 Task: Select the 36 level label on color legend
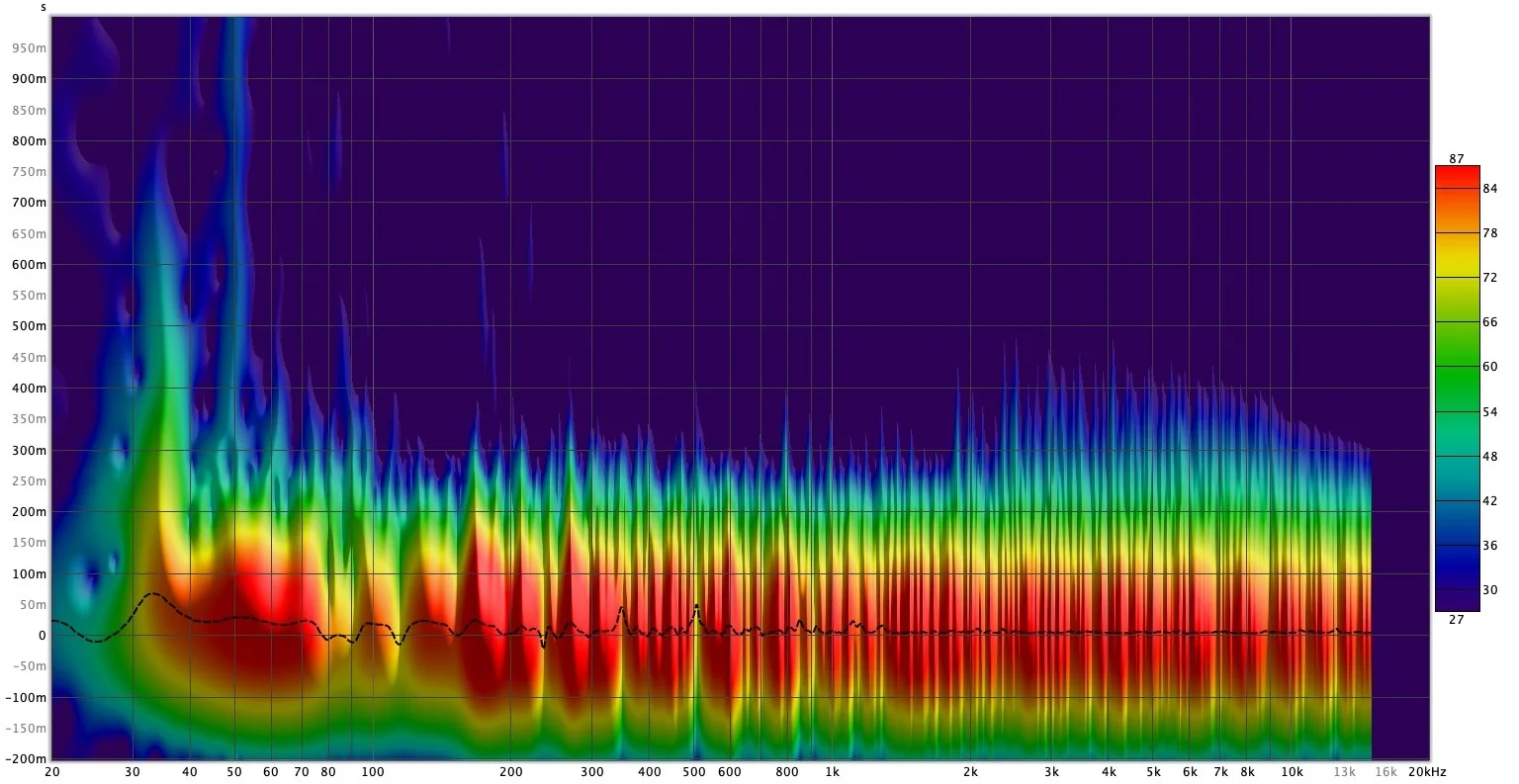1490,546
